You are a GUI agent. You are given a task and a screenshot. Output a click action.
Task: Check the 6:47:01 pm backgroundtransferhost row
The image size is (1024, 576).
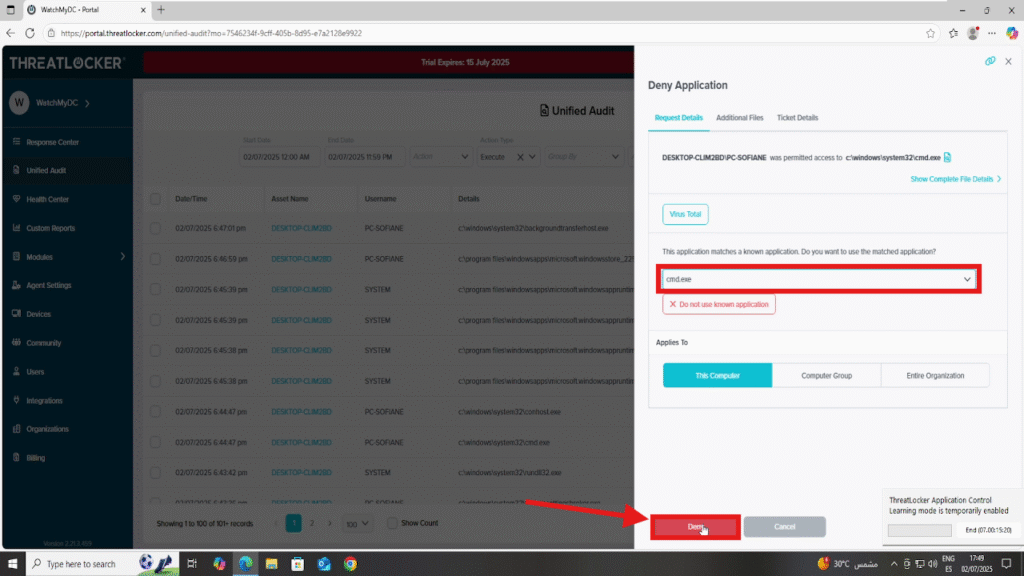(155, 228)
